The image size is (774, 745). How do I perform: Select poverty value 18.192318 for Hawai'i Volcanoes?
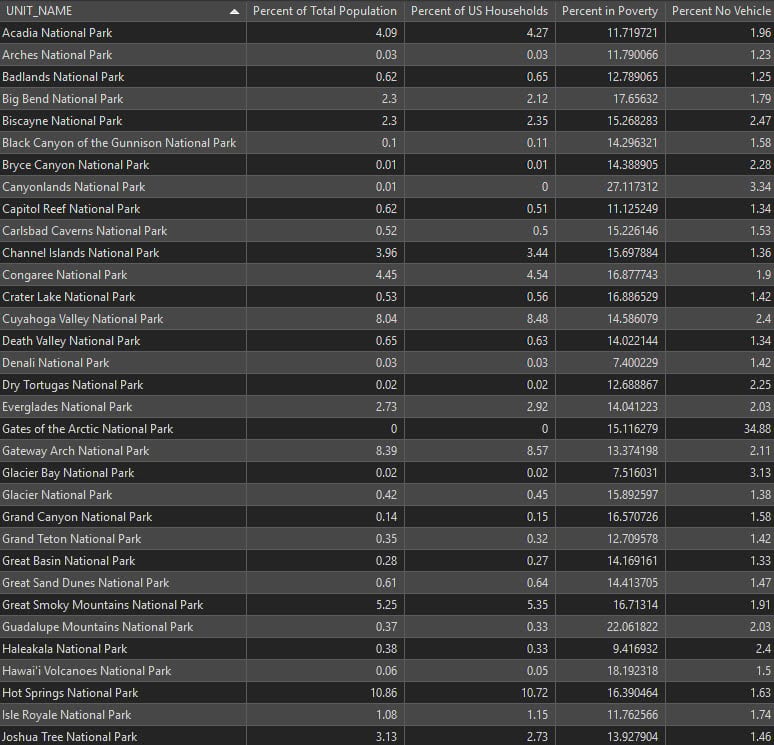coord(632,671)
